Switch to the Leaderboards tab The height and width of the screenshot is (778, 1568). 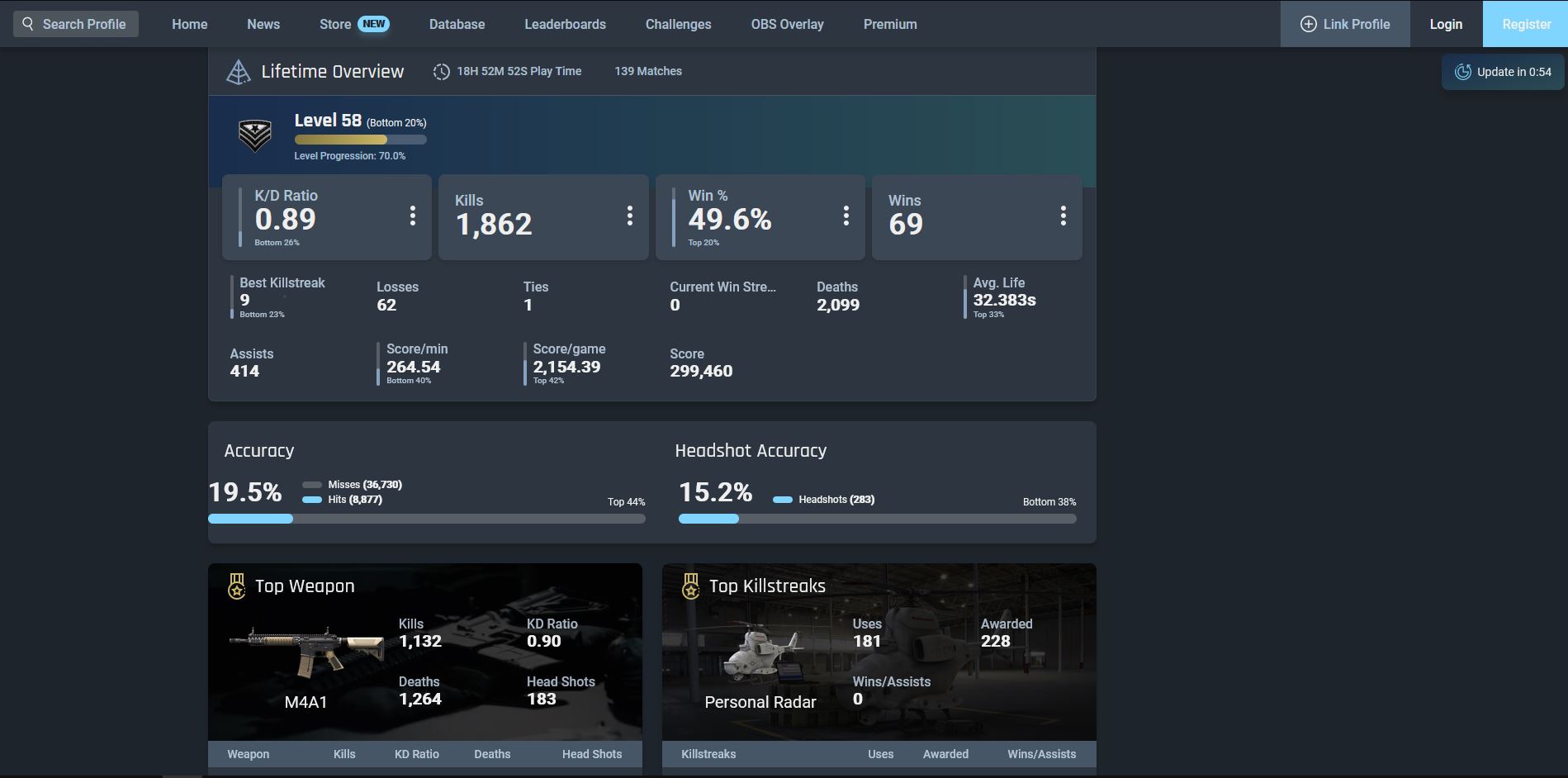[x=565, y=24]
